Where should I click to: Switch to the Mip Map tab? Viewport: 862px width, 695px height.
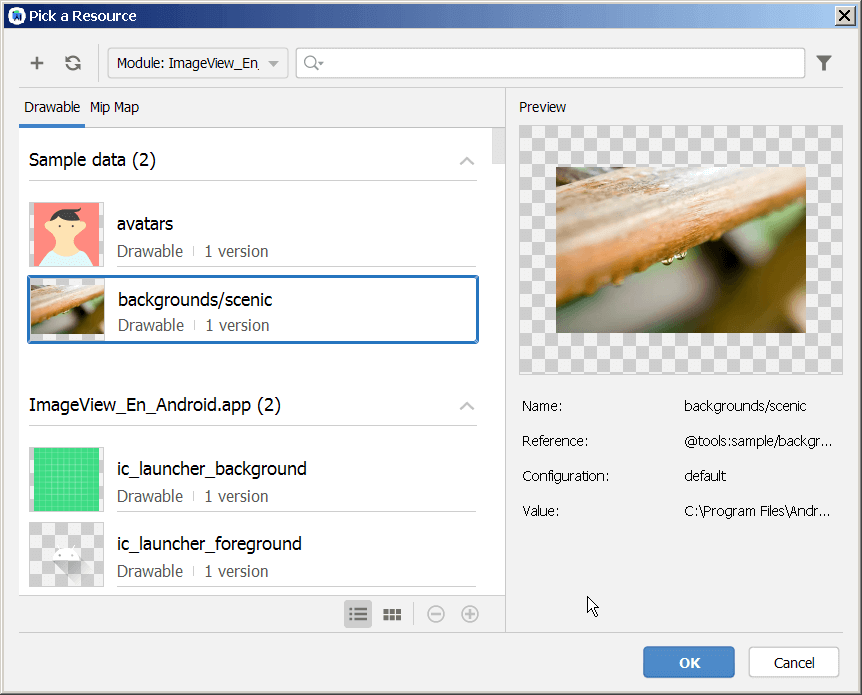pyautogui.click(x=114, y=107)
